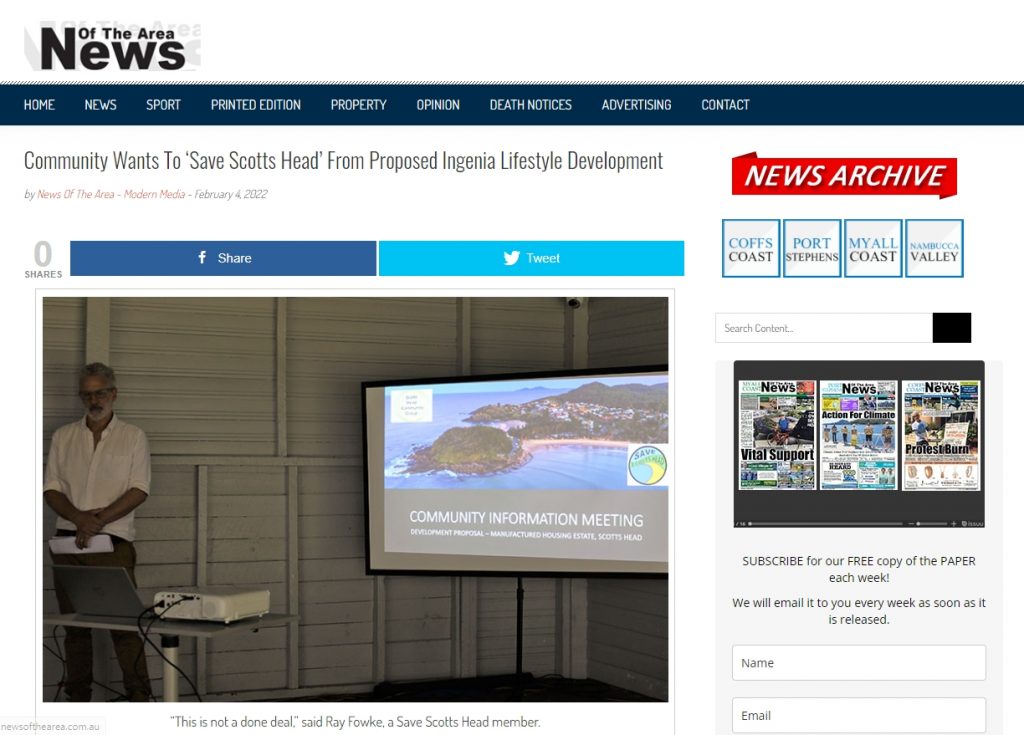Open DEATH NOTICES from the menu
This screenshot has width=1024, height=735.
tap(531, 105)
